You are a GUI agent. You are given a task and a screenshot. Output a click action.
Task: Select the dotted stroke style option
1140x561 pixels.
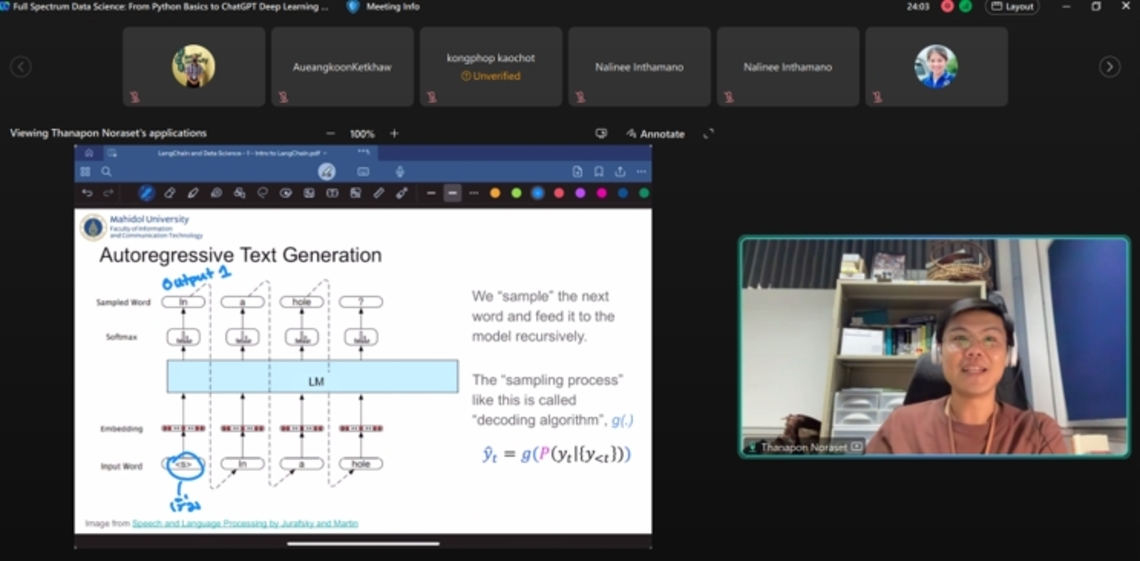[x=474, y=193]
